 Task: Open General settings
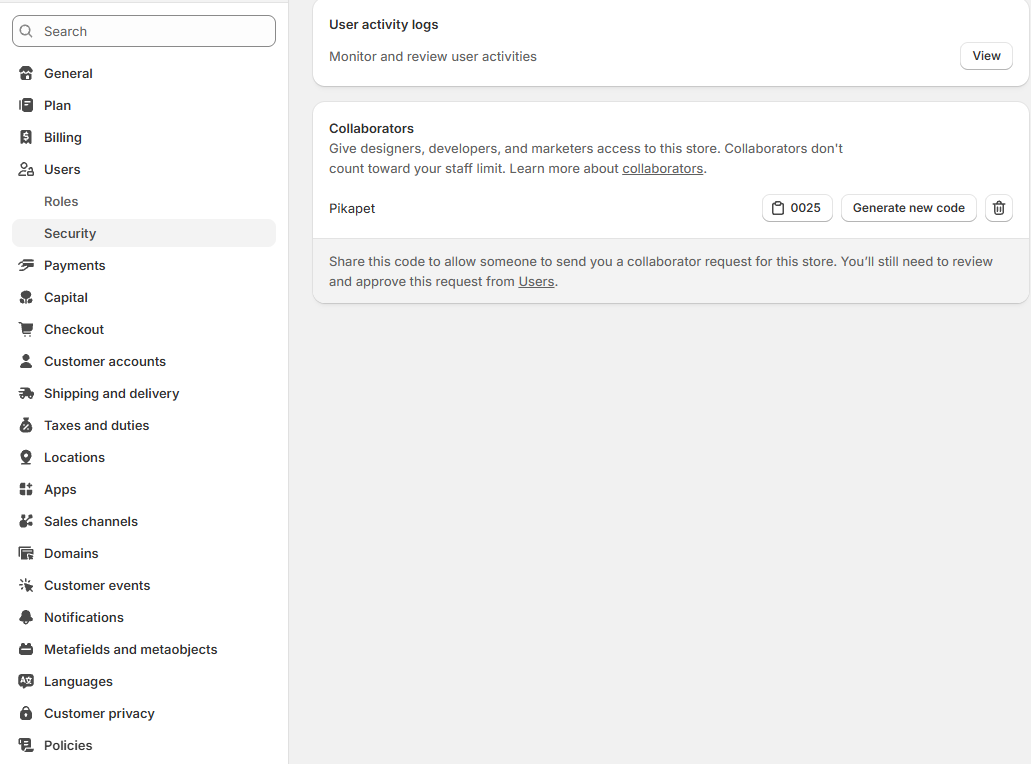click(x=143, y=73)
